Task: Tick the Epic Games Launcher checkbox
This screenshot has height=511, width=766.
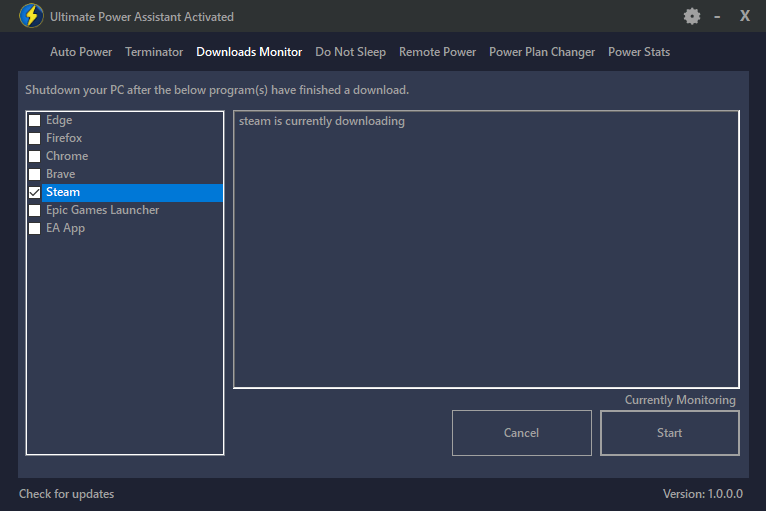Action: (35, 211)
